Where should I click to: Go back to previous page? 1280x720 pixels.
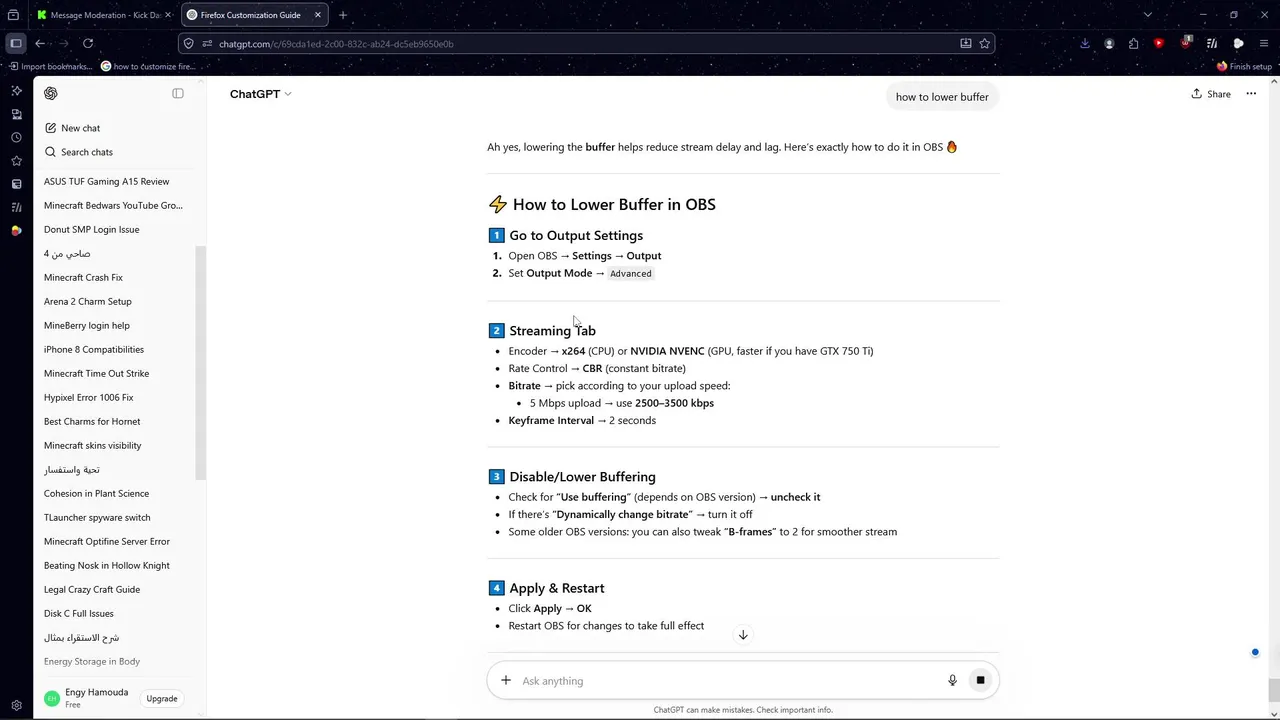(40, 43)
